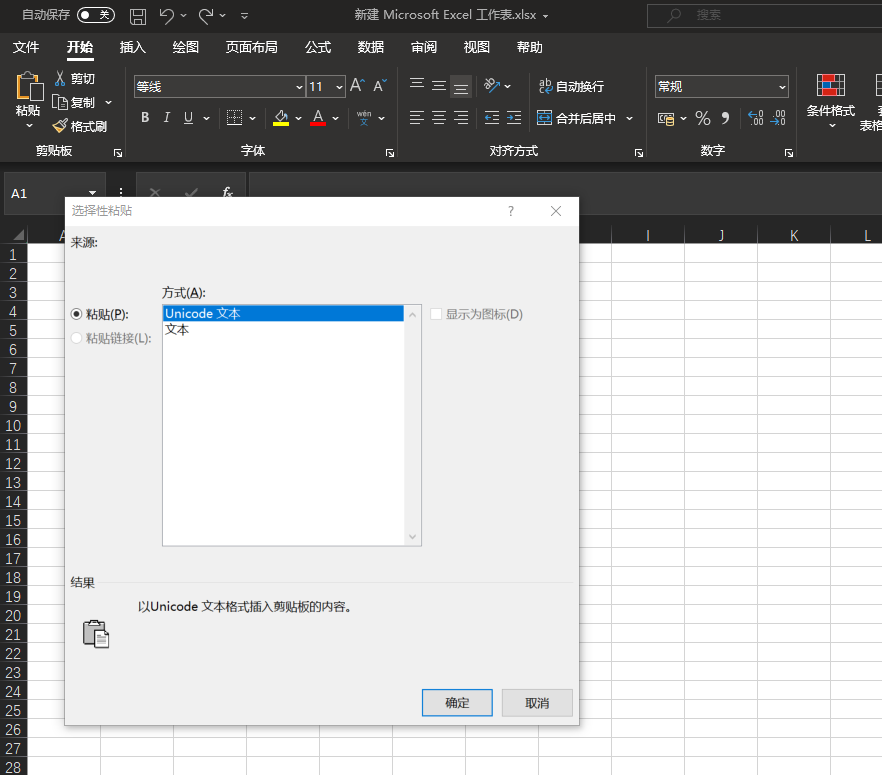Switch to the Data (数据) tab

point(371,47)
